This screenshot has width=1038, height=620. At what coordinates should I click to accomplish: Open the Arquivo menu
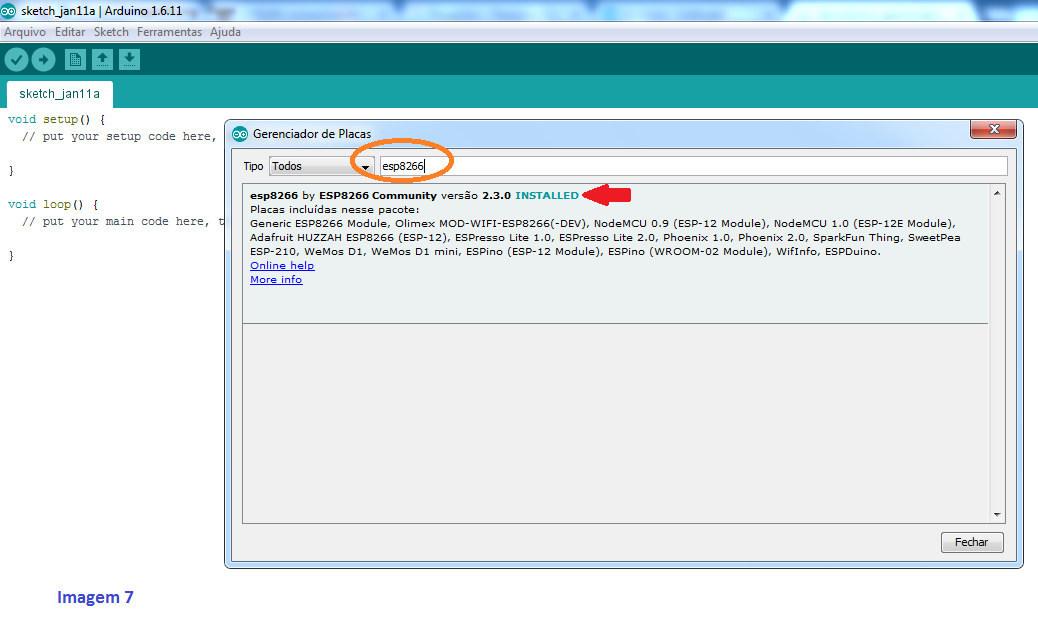coord(25,32)
